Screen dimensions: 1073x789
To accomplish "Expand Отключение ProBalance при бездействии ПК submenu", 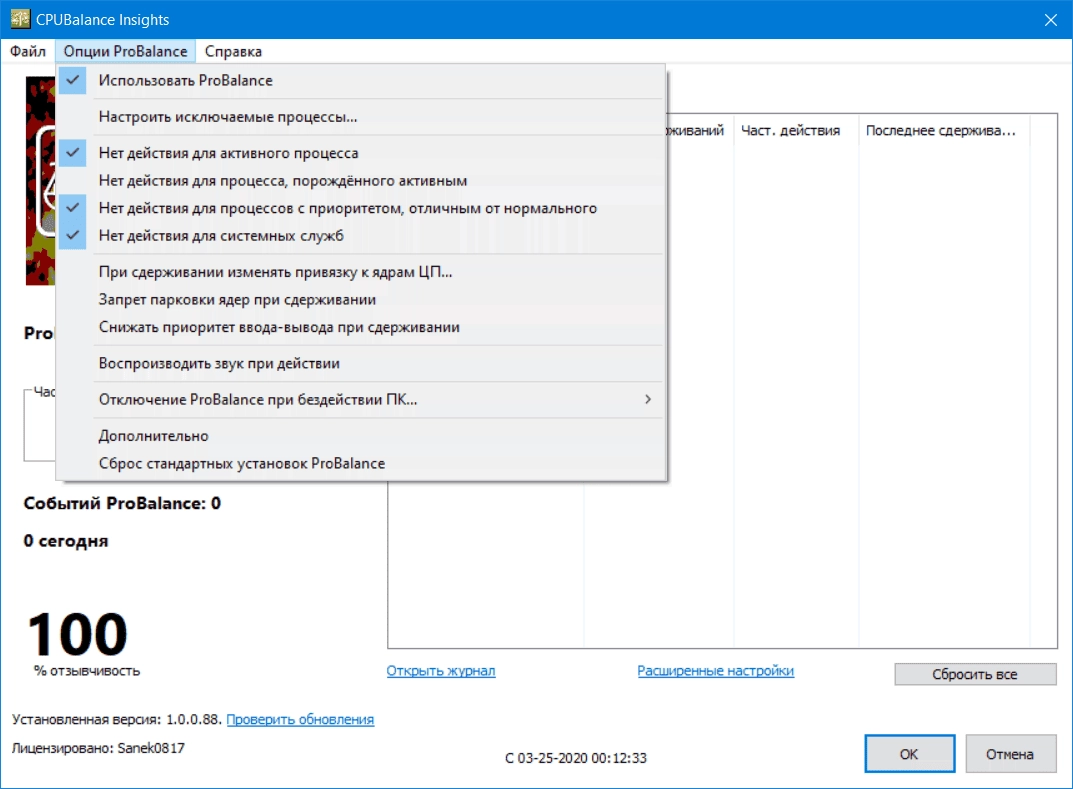I will (361, 400).
